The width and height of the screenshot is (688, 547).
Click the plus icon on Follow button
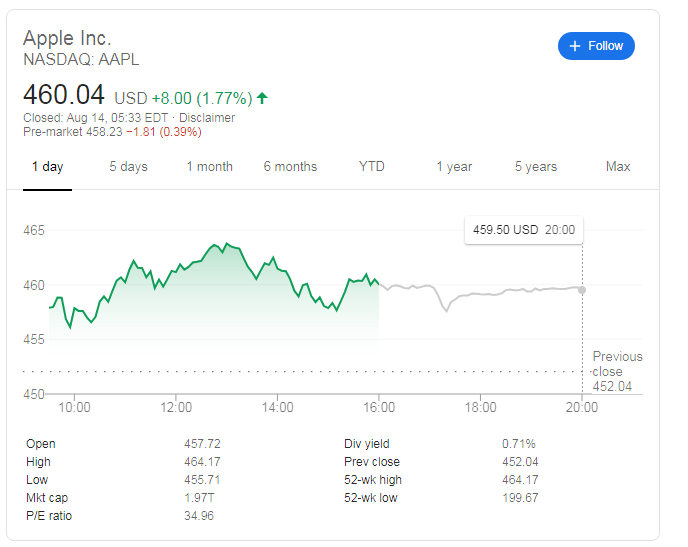pyautogui.click(x=575, y=46)
